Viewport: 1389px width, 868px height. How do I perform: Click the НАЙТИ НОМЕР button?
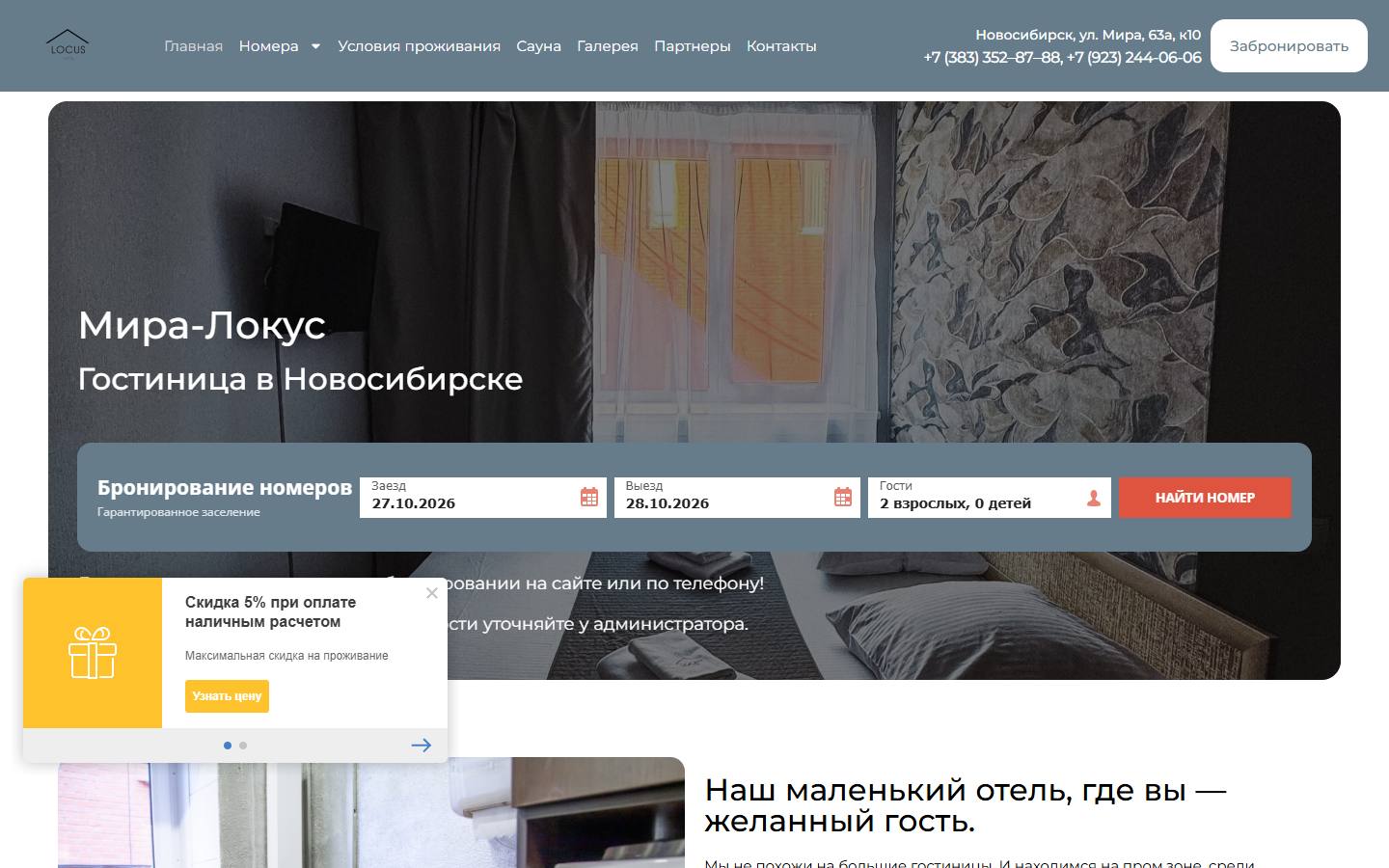point(1205,498)
